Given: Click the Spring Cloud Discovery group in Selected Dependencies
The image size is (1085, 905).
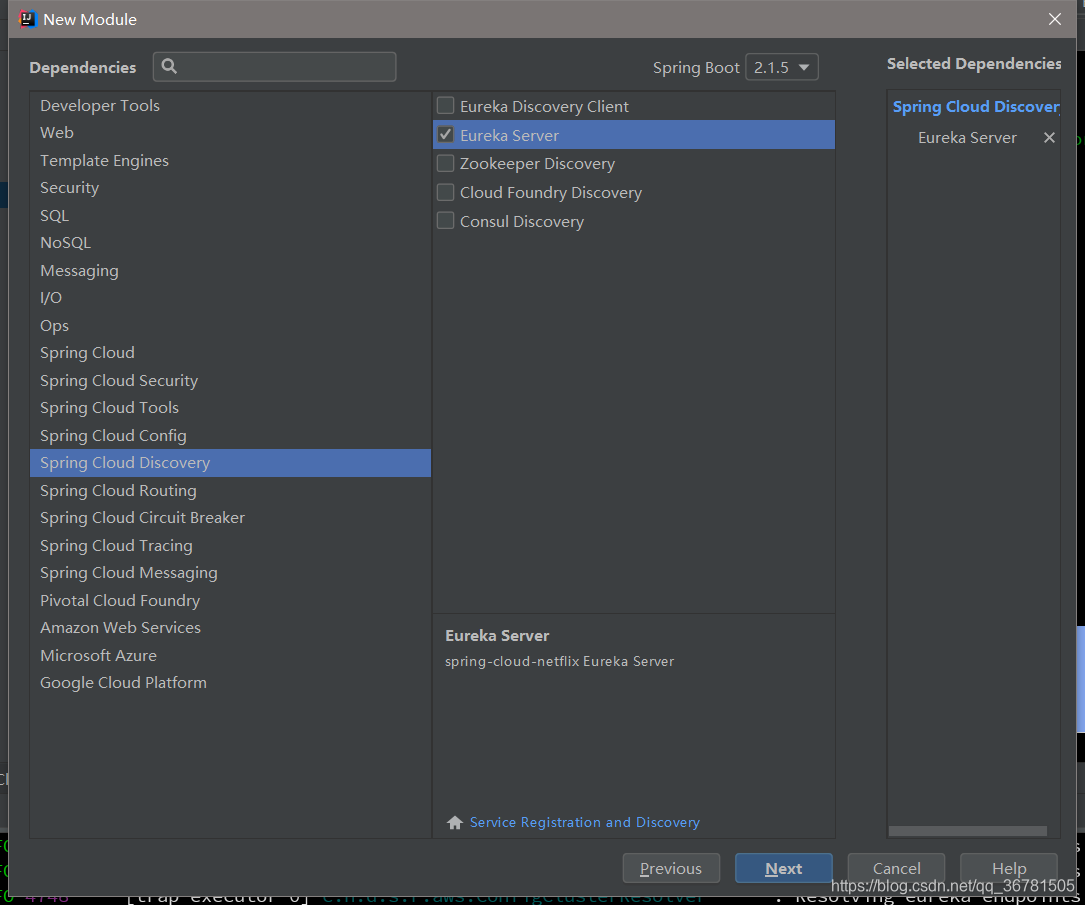Looking at the screenshot, I should [x=976, y=107].
